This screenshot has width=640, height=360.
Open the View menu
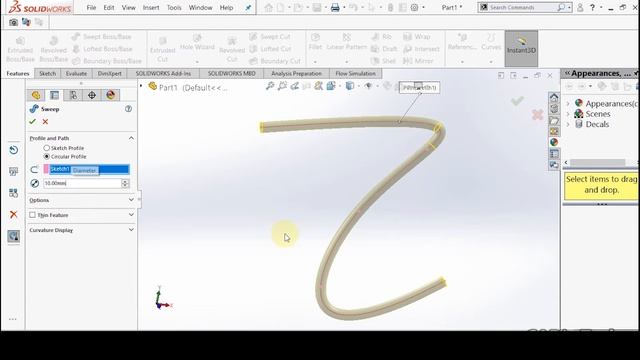click(x=129, y=7)
